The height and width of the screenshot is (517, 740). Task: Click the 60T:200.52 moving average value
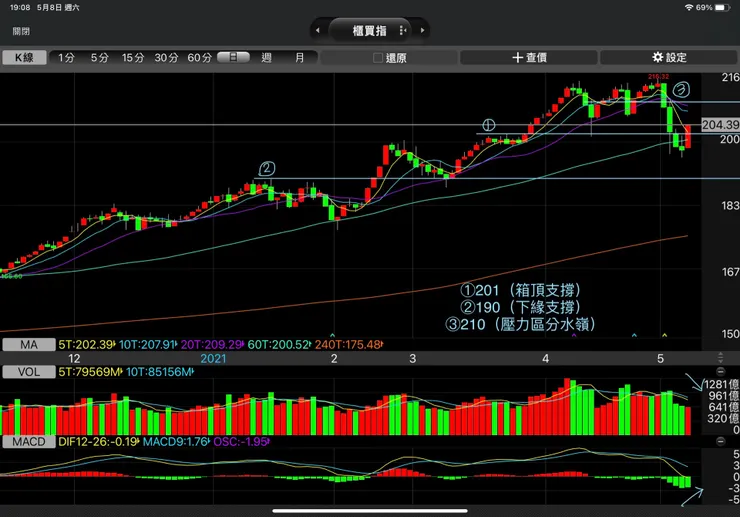279,345
